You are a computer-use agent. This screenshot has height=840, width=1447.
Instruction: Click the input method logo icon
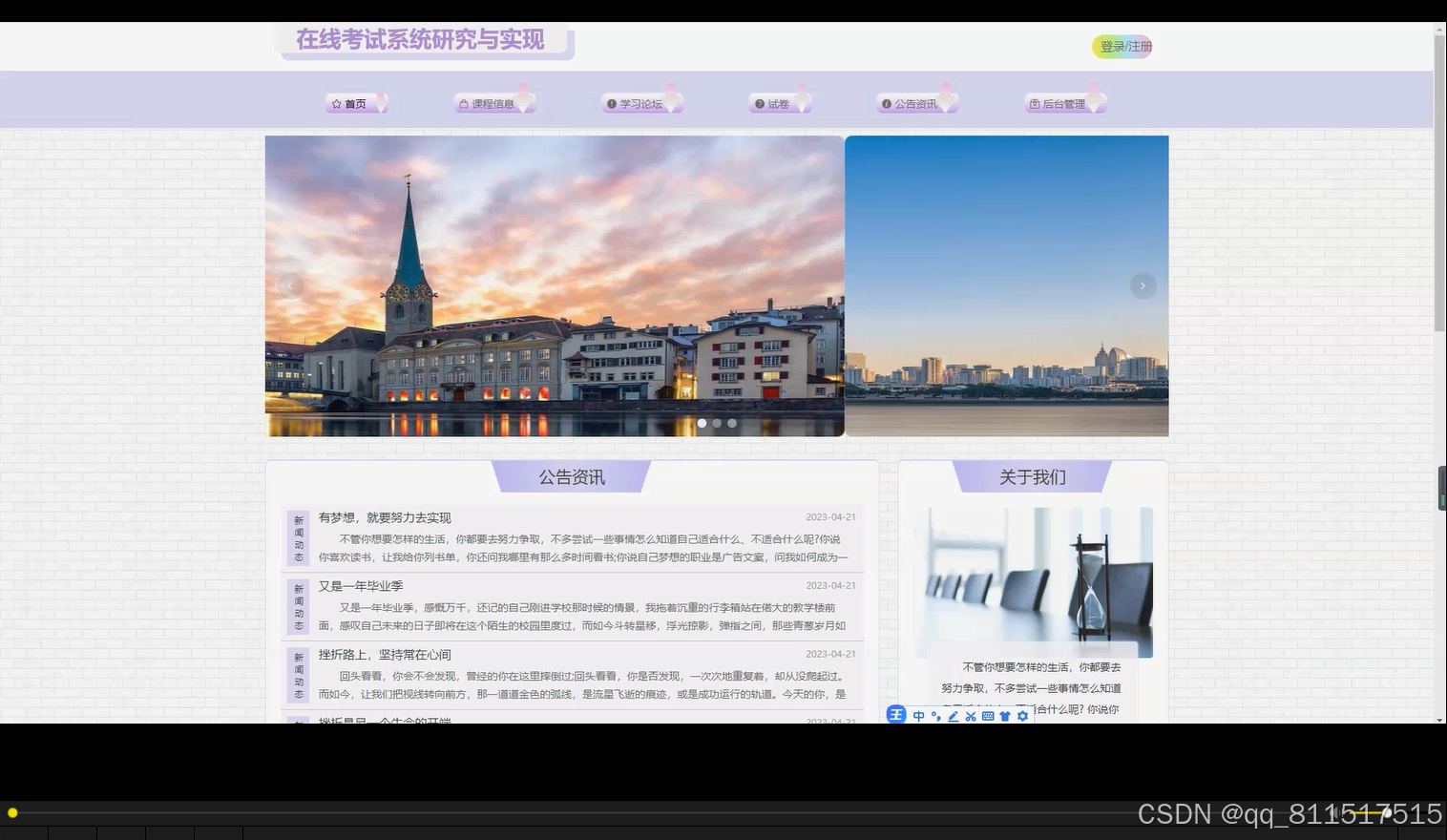point(896,715)
